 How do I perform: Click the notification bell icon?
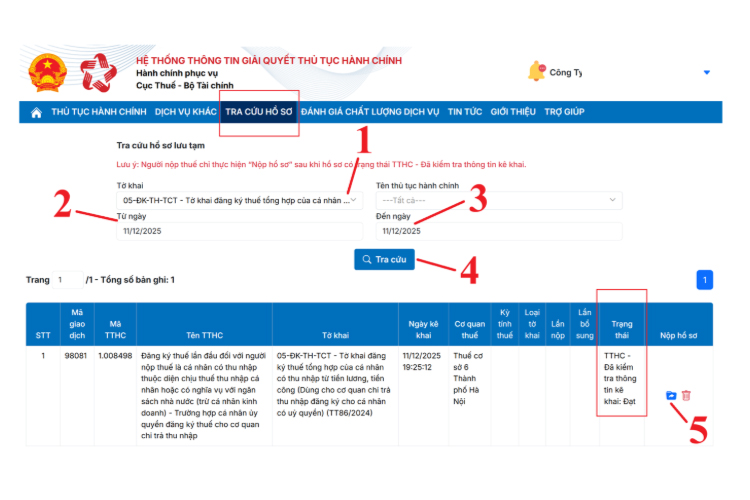pyautogui.click(x=537, y=72)
